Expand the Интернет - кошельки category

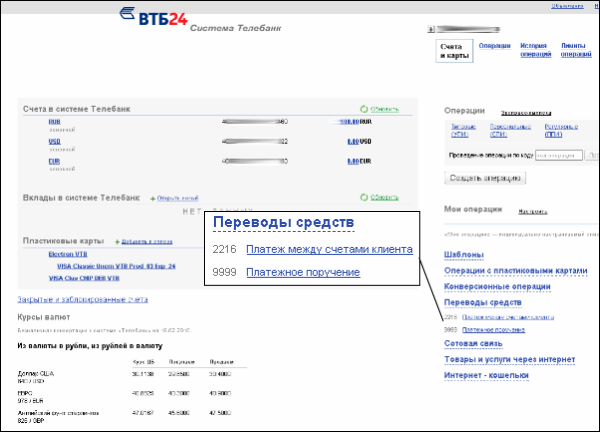(x=486, y=375)
